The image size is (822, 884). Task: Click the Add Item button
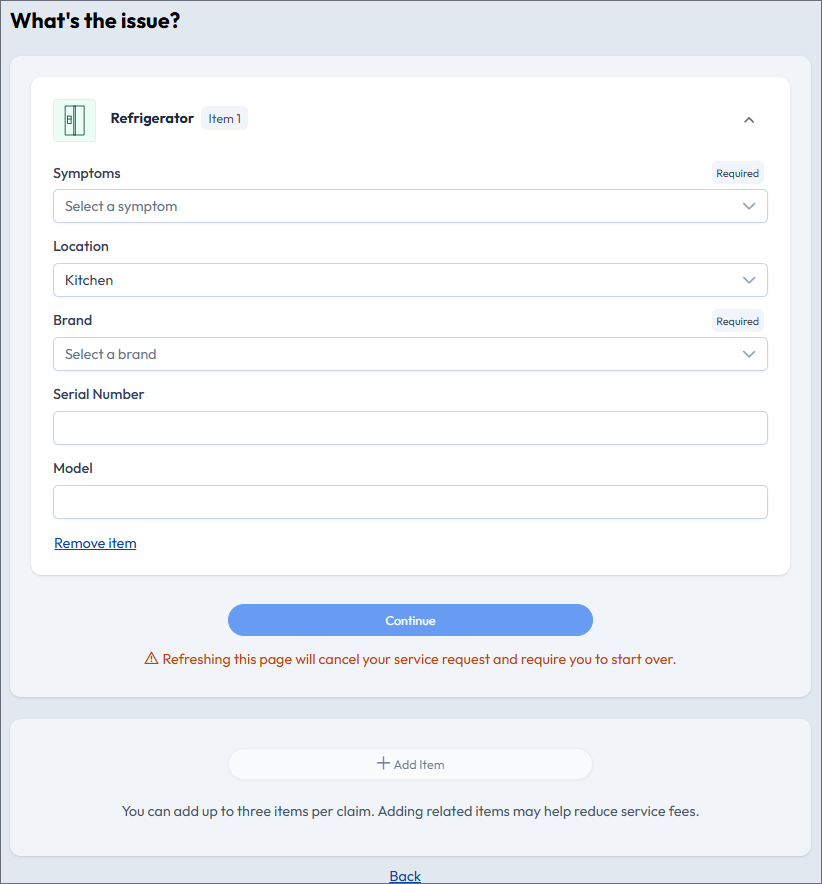[x=410, y=764]
